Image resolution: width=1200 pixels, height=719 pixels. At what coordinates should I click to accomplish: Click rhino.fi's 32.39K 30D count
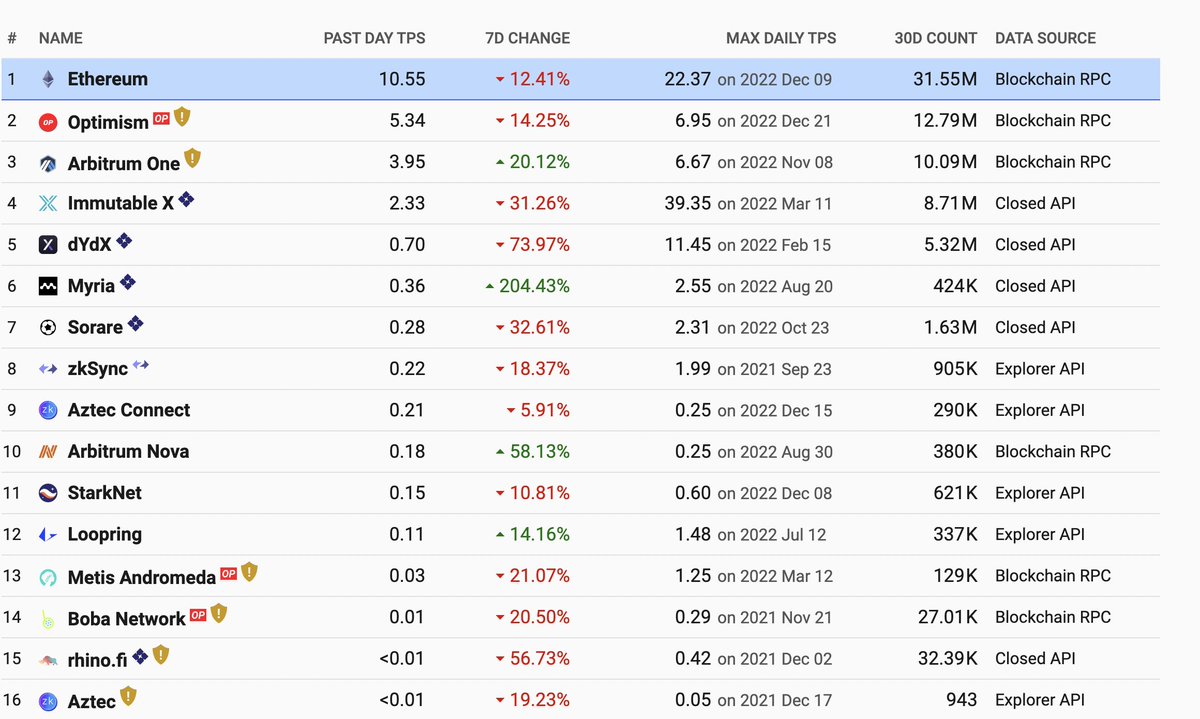coord(947,658)
